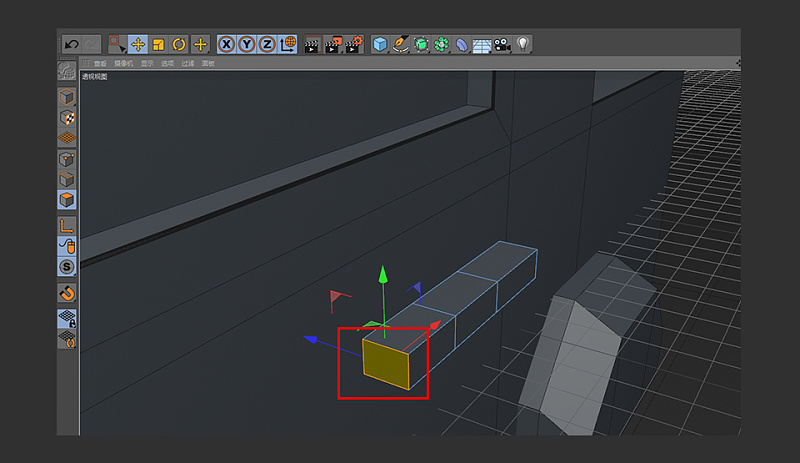Open the Deformer bend icon

tap(462, 44)
